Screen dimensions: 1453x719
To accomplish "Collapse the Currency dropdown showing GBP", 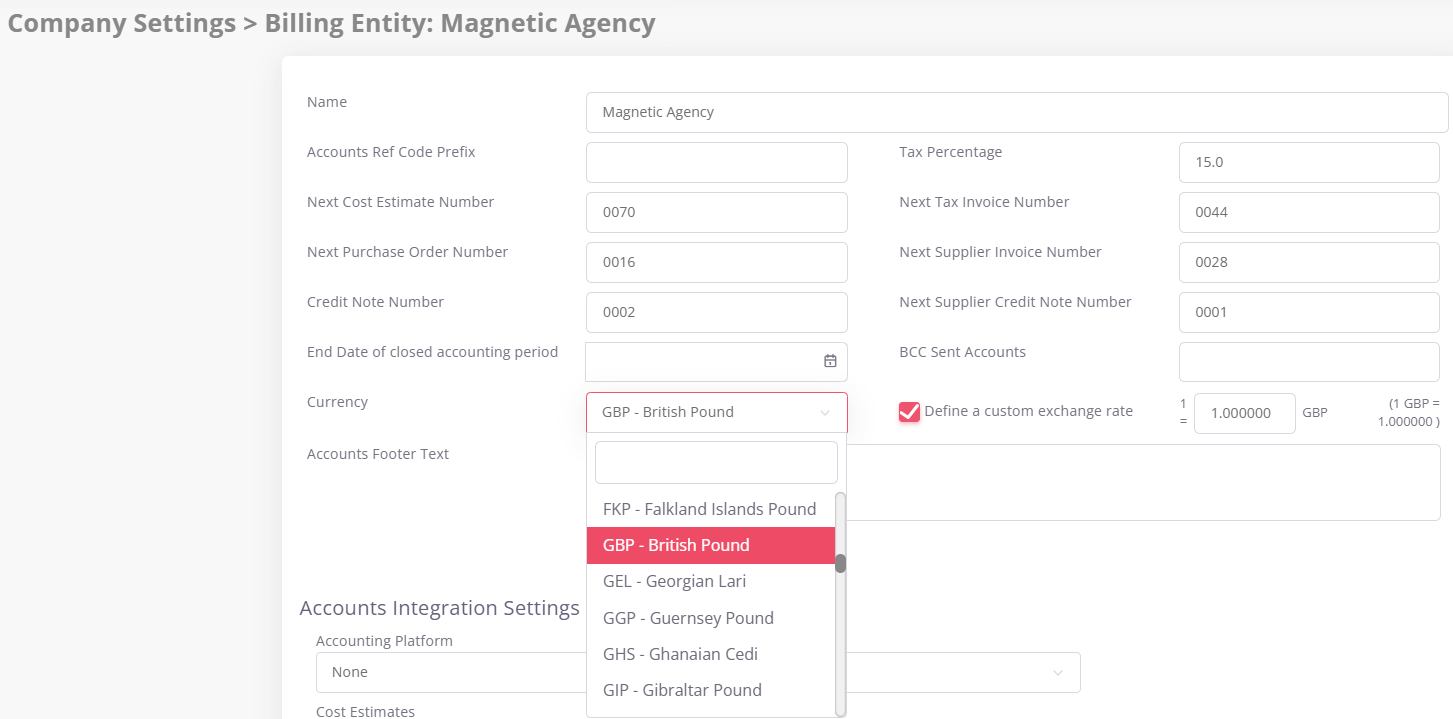I will coord(716,412).
